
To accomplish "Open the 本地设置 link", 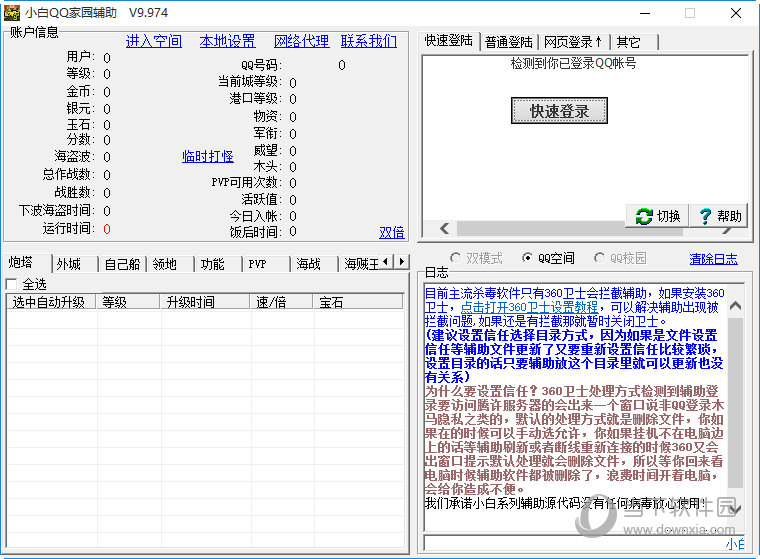I will pos(227,41).
